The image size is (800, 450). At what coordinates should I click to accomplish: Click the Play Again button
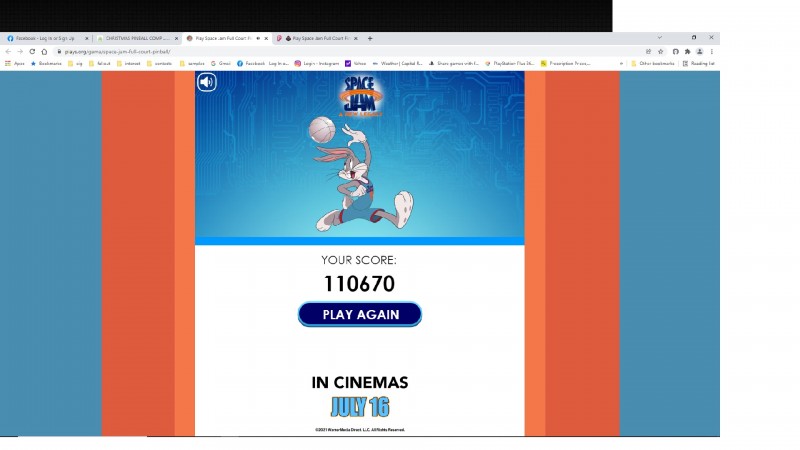pos(360,314)
